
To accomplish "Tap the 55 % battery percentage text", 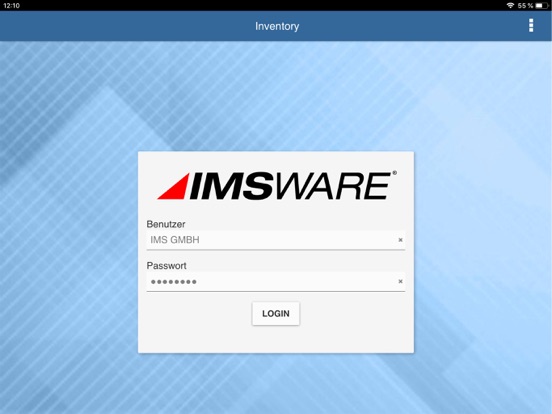I will [525, 5].
